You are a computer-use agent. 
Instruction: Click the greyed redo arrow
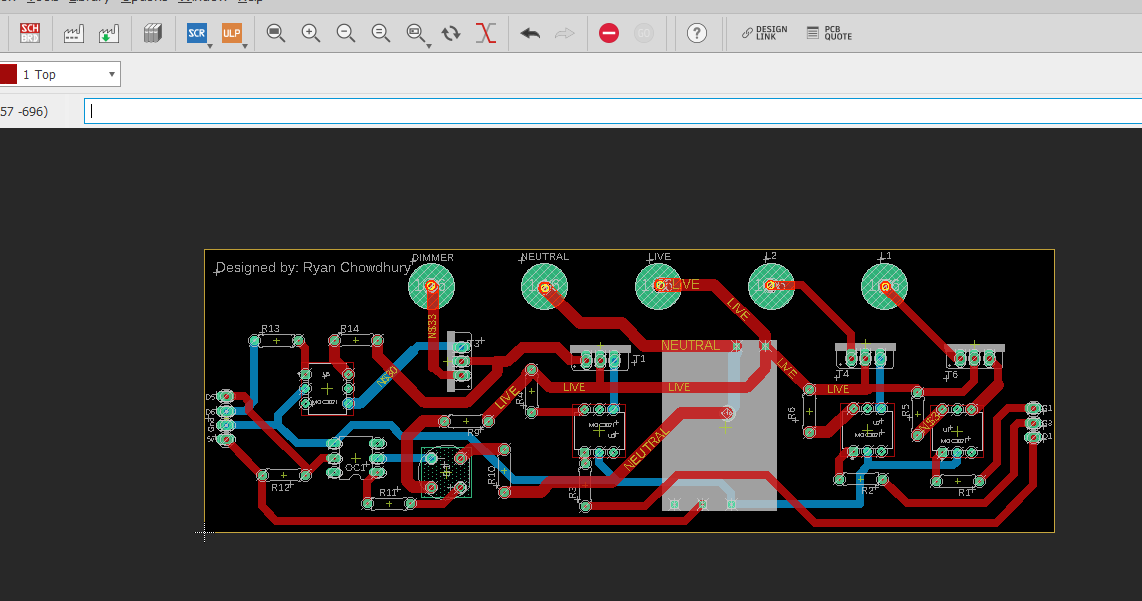[x=565, y=34]
